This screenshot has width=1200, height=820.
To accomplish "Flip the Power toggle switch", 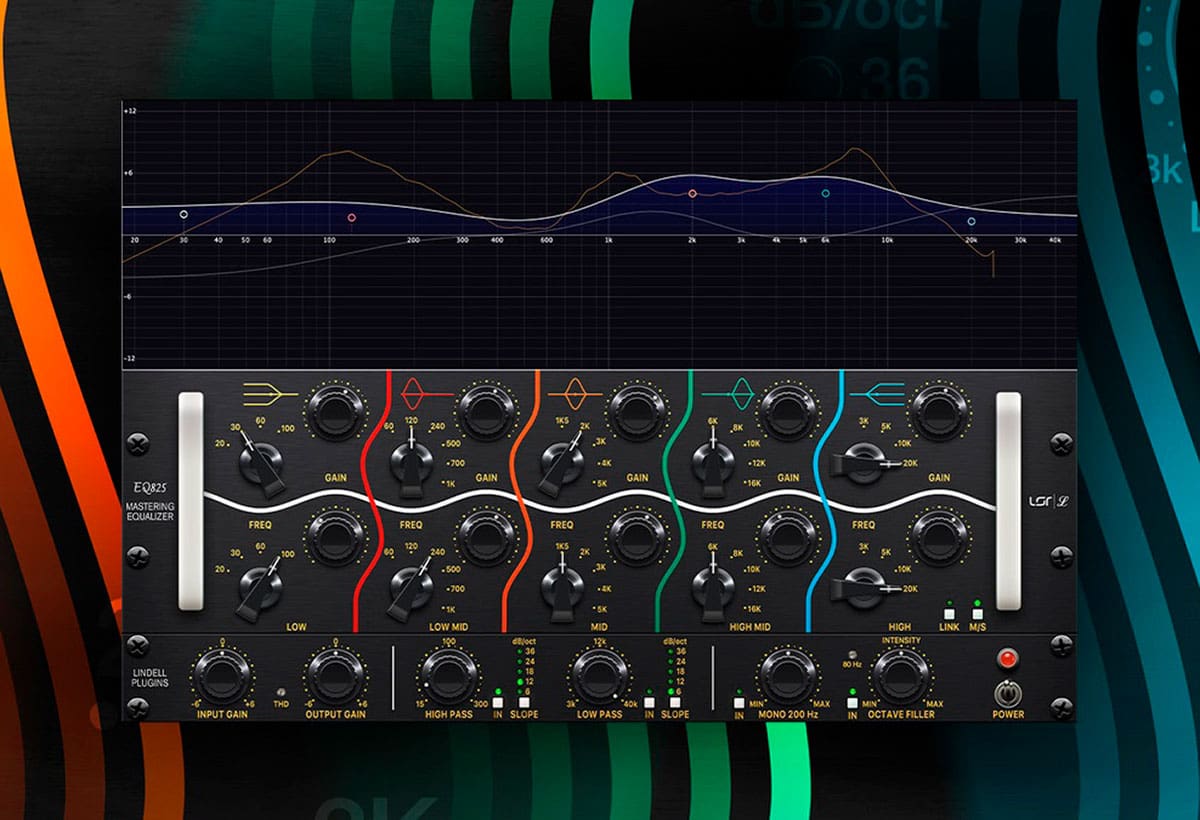I will [x=1008, y=692].
